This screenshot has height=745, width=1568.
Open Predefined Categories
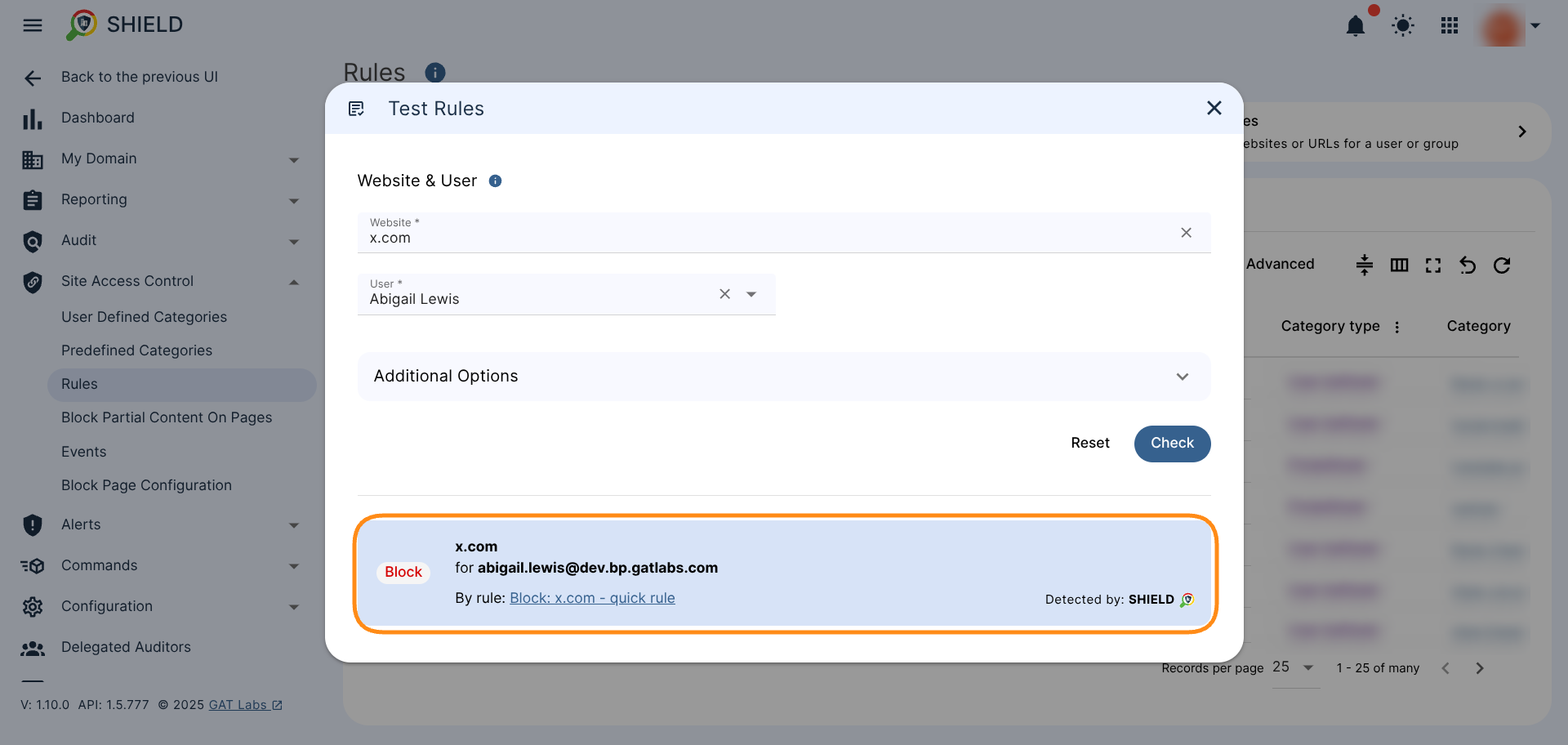pos(136,350)
